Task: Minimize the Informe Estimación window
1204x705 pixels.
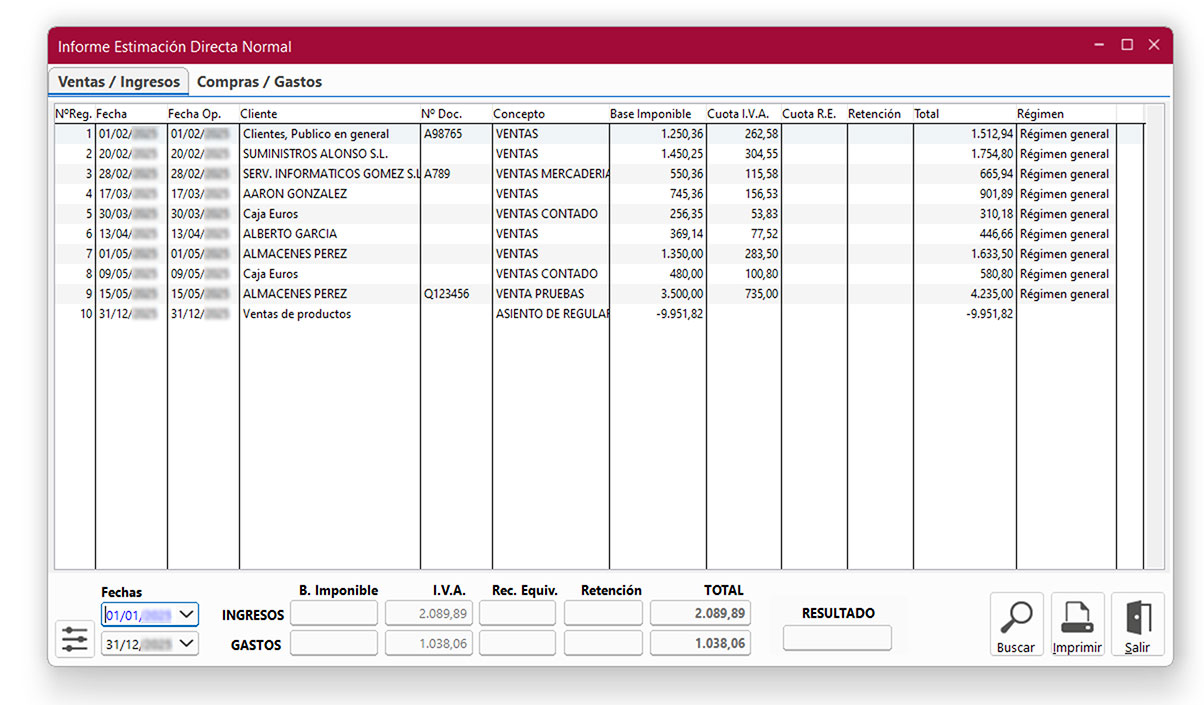Action: pyautogui.click(x=1099, y=45)
